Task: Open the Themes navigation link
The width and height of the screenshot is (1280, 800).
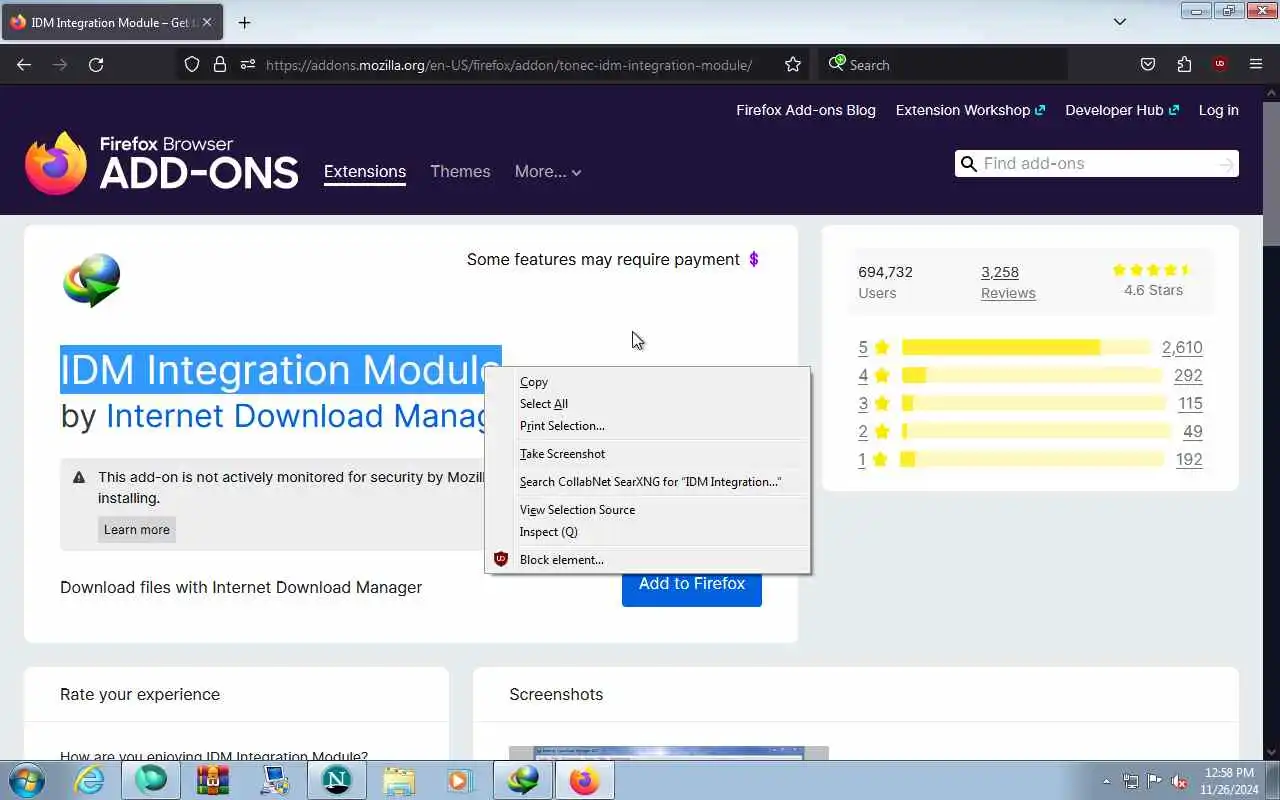Action: (460, 171)
